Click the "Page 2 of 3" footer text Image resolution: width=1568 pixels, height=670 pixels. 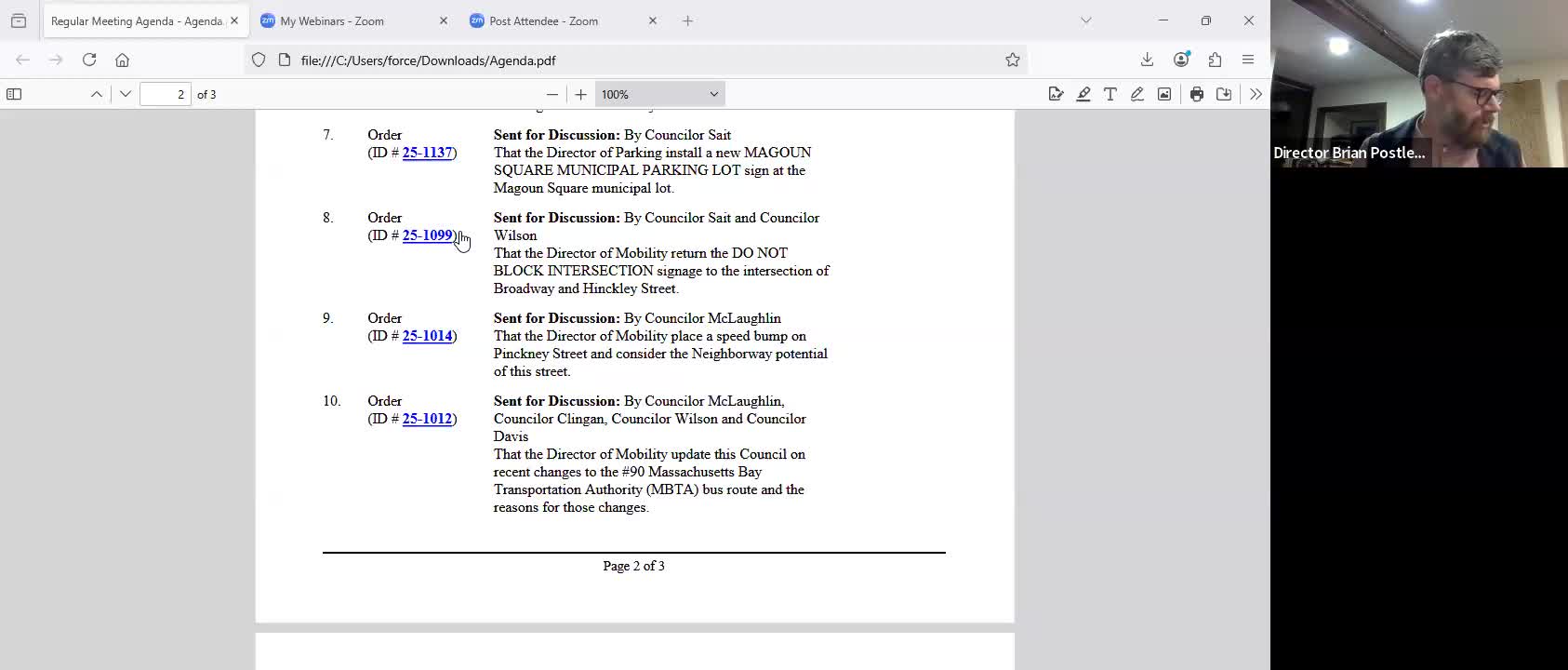coord(633,566)
